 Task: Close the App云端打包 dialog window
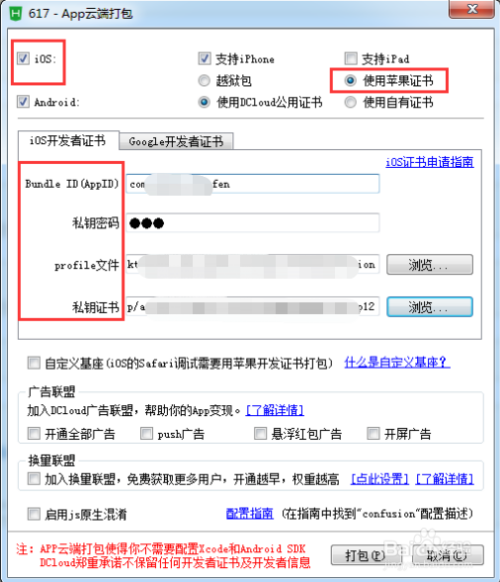(x=472, y=9)
